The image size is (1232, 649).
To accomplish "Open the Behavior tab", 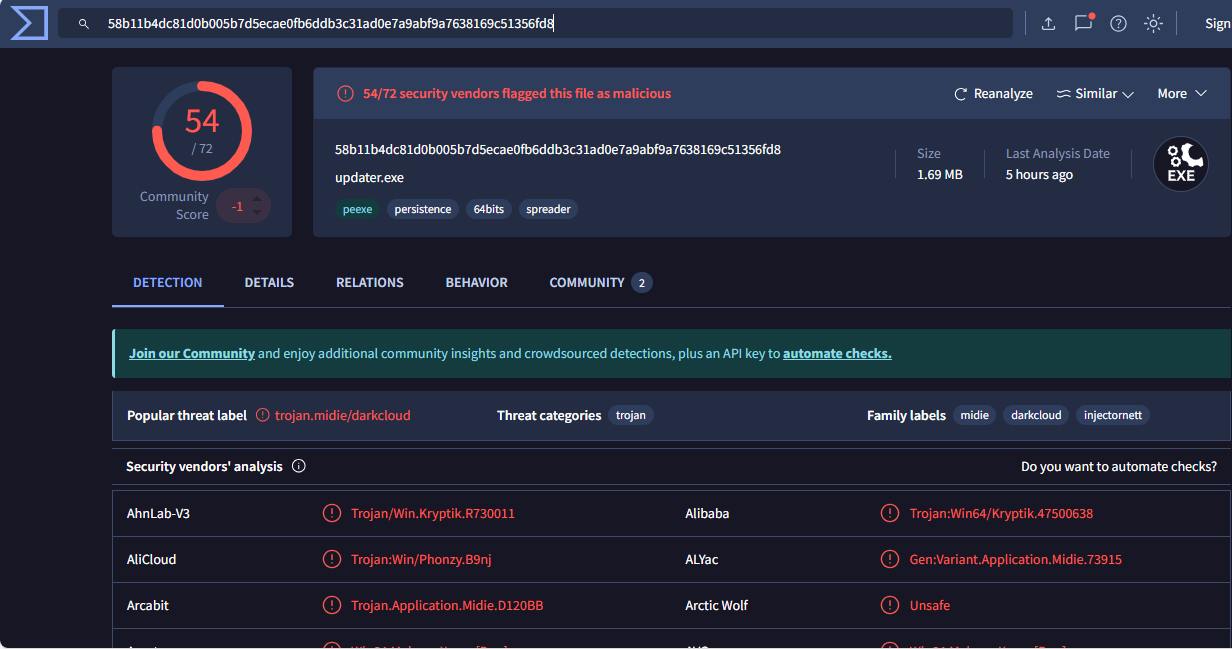I will [x=476, y=283].
